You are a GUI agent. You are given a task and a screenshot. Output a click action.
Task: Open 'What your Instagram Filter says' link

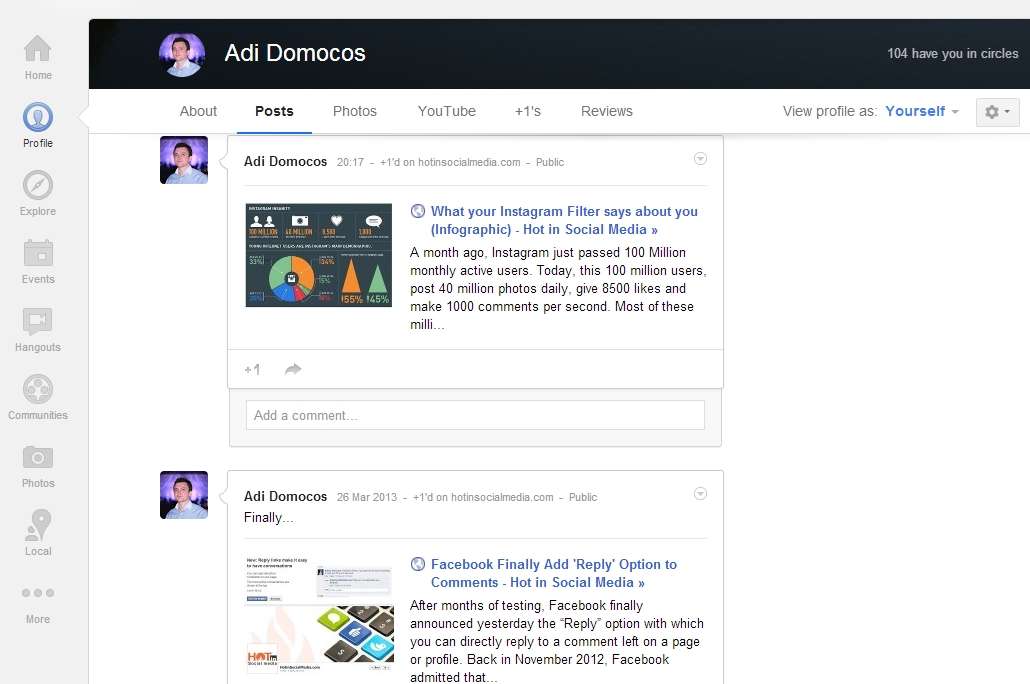point(564,220)
